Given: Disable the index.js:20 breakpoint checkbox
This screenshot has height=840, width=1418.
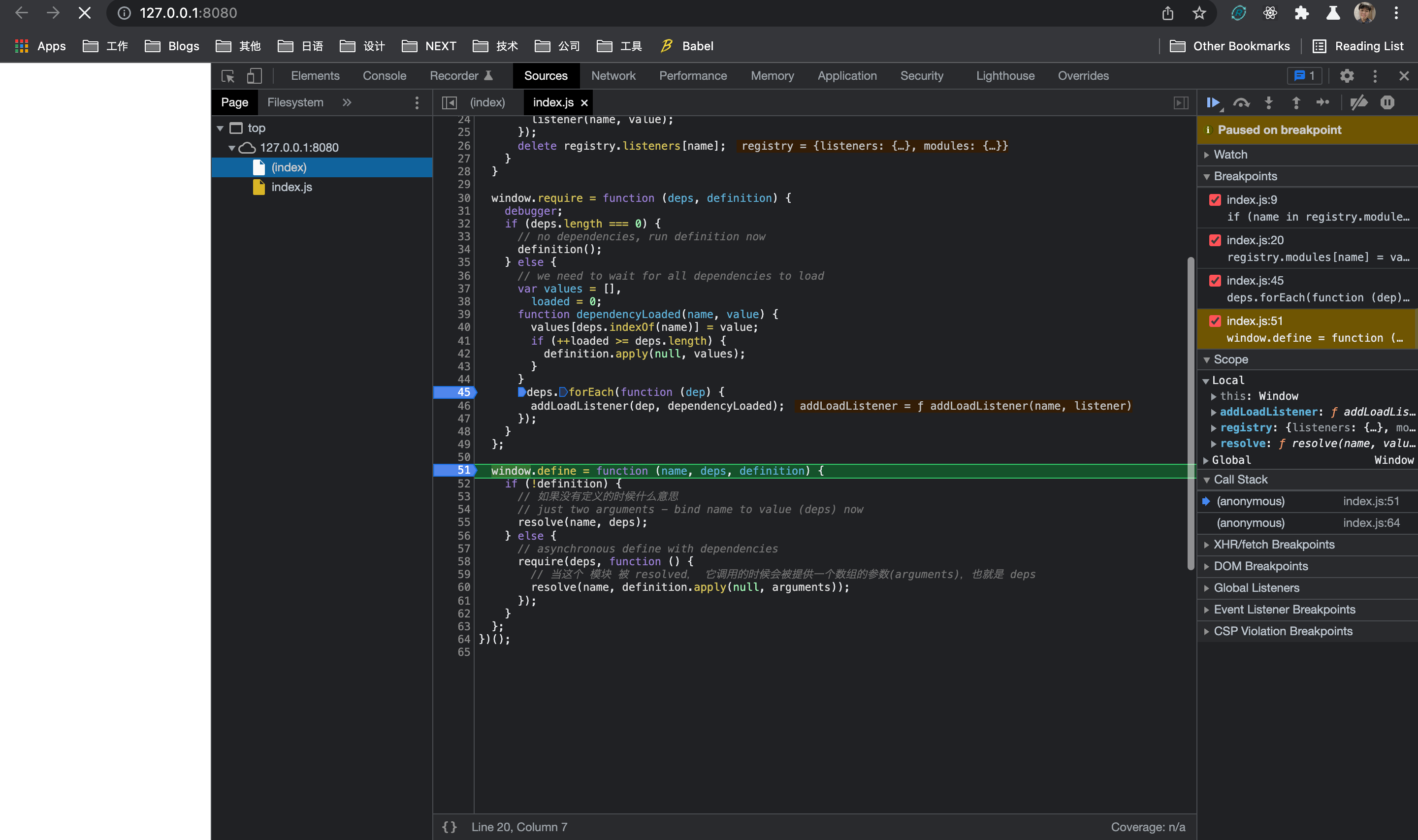Looking at the screenshot, I should pyautogui.click(x=1215, y=240).
